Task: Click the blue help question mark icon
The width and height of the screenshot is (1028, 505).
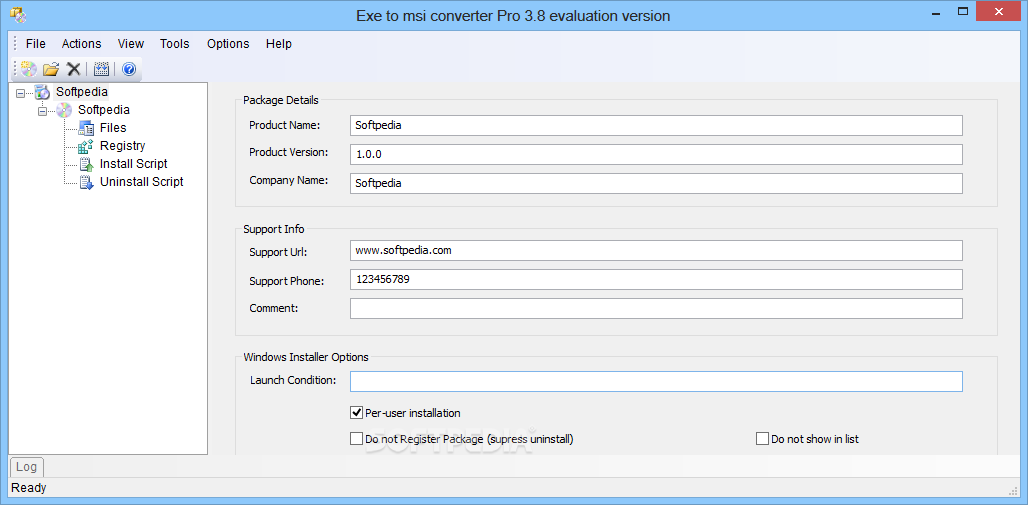Action: [128, 69]
